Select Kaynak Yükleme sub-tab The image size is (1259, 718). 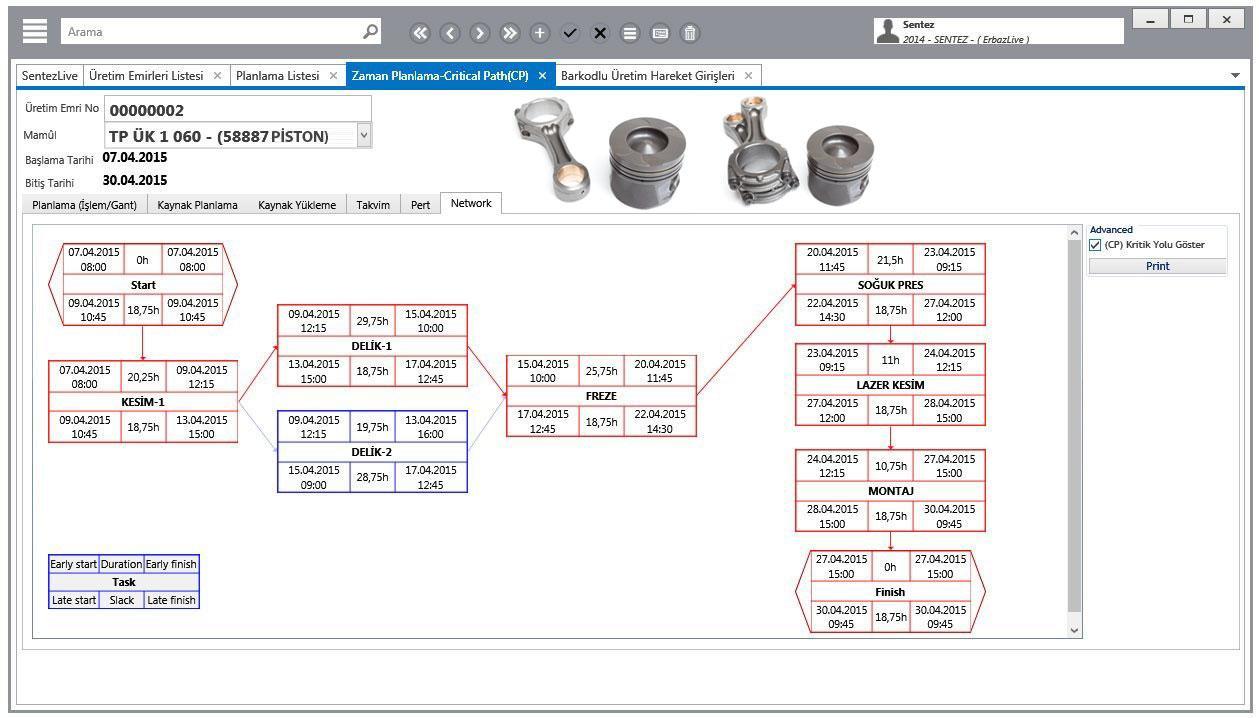297,205
